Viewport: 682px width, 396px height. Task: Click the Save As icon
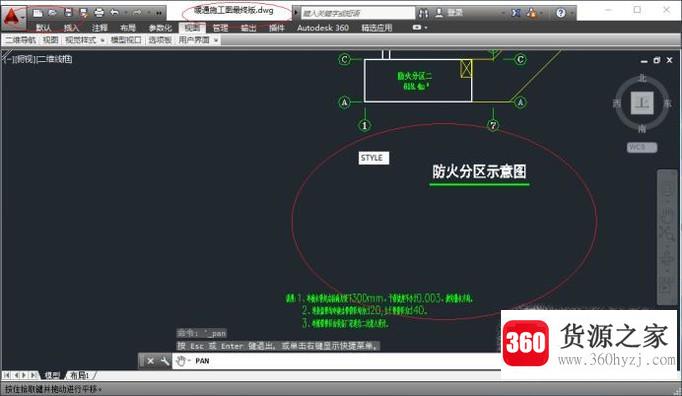[84, 13]
